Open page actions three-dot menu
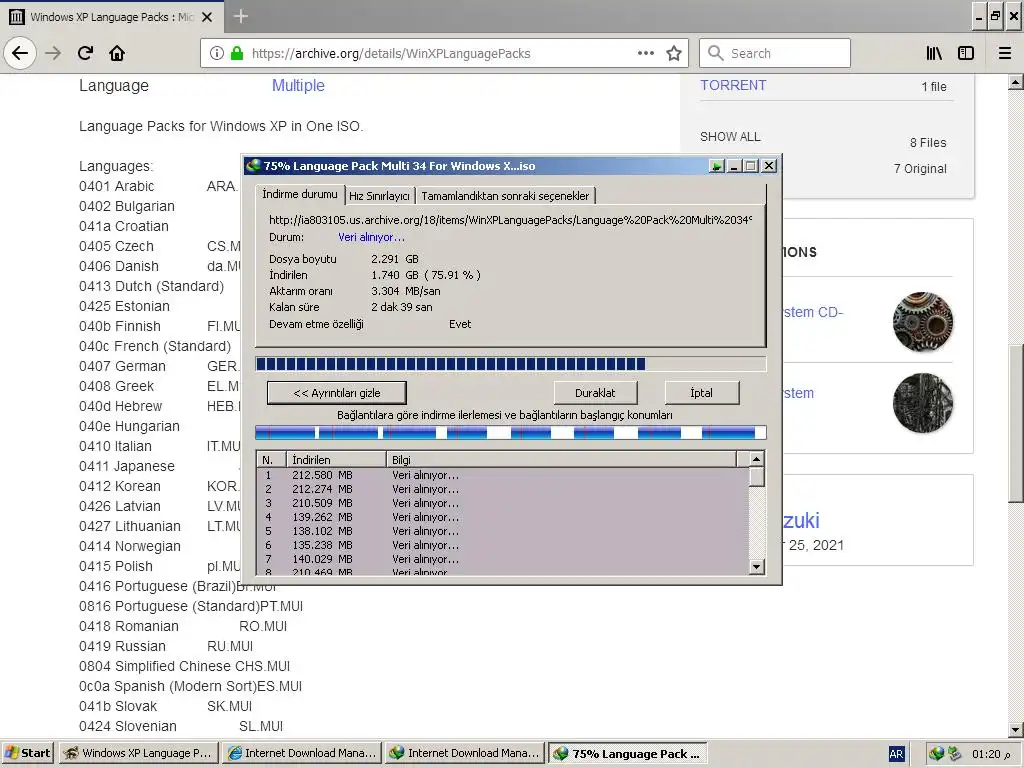1024x768 pixels. tap(646, 54)
